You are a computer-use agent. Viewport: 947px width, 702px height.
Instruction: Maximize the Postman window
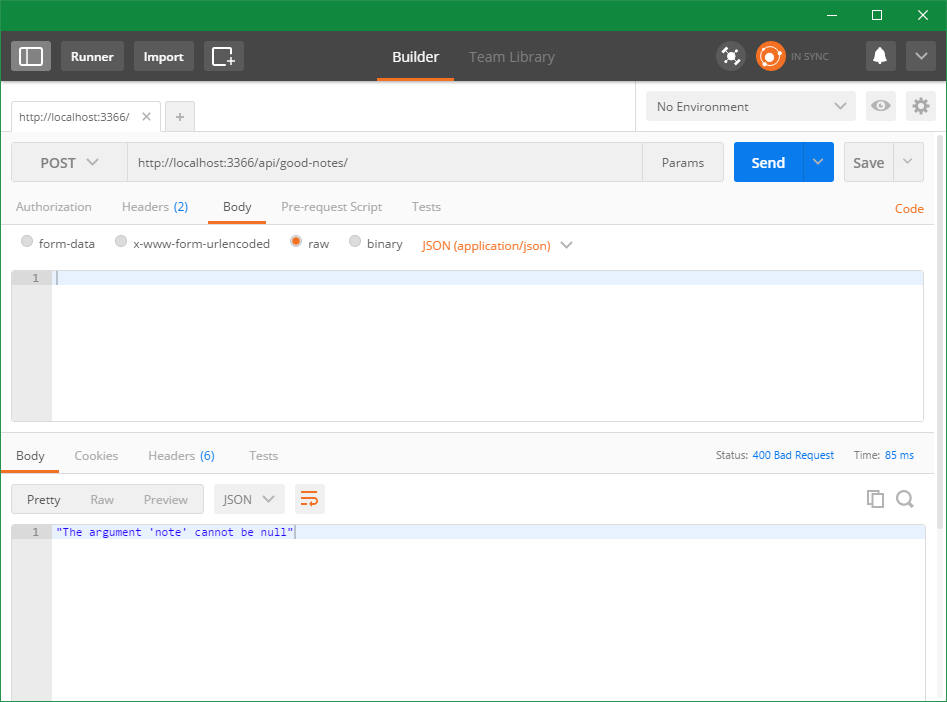tap(877, 15)
